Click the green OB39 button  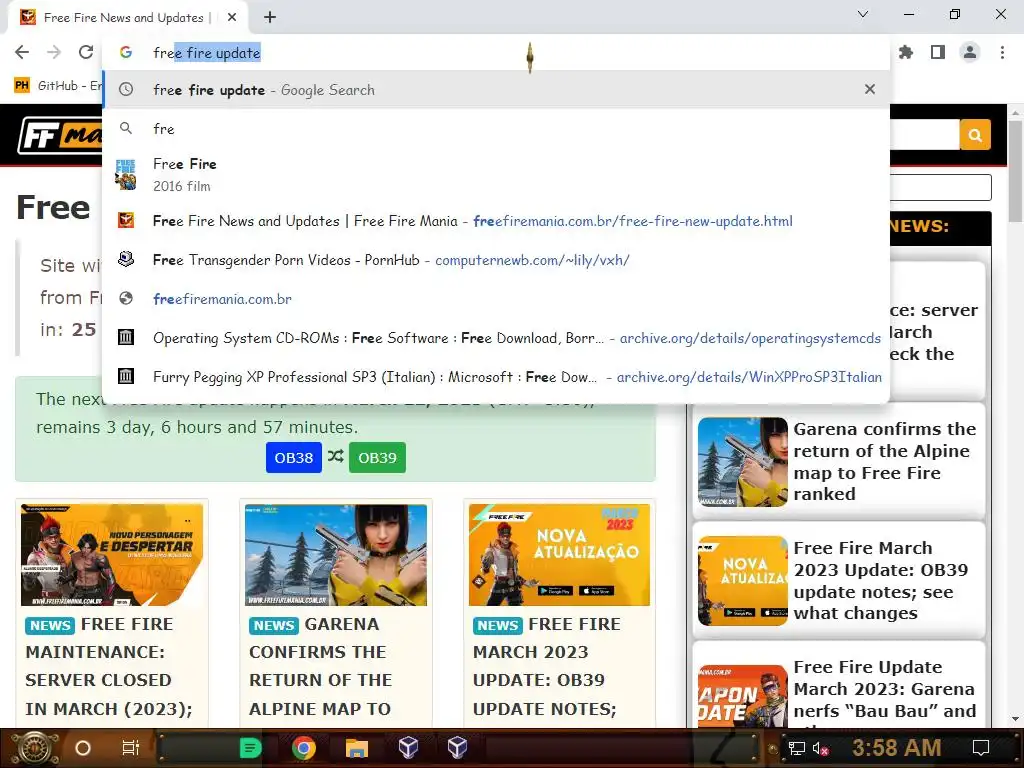click(x=377, y=458)
